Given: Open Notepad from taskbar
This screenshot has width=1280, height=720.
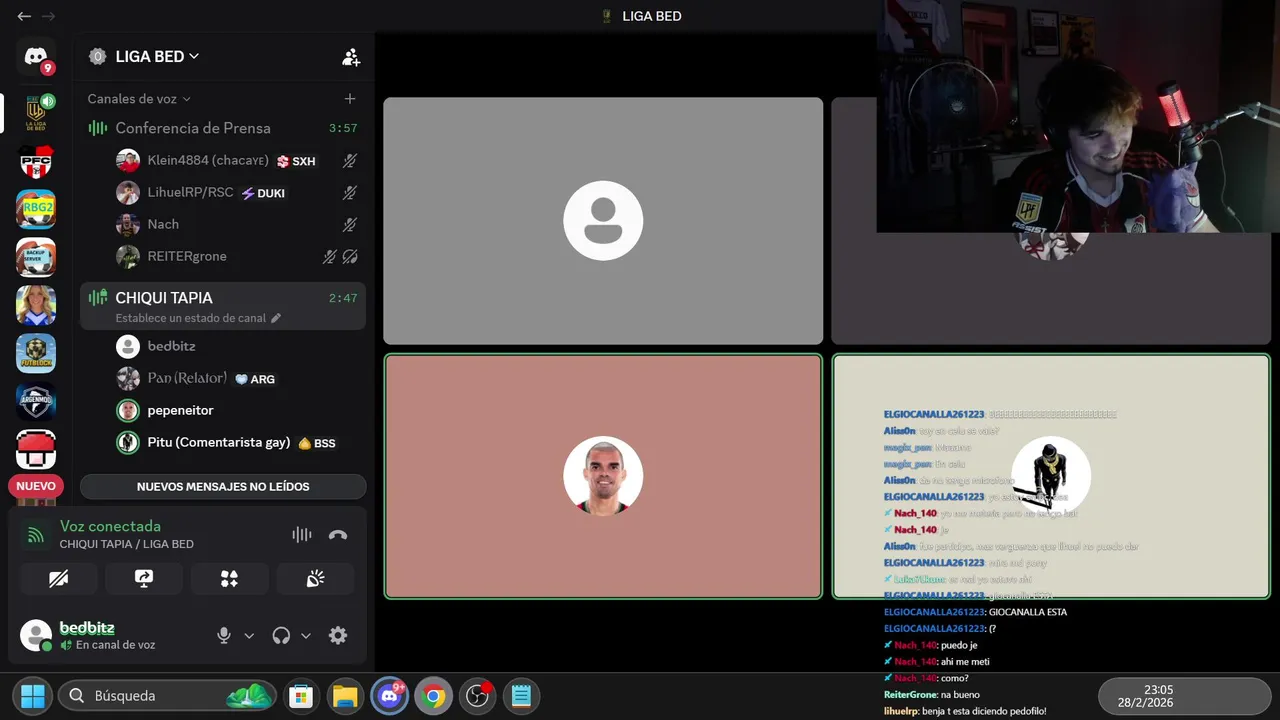Looking at the screenshot, I should click(x=521, y=695).
